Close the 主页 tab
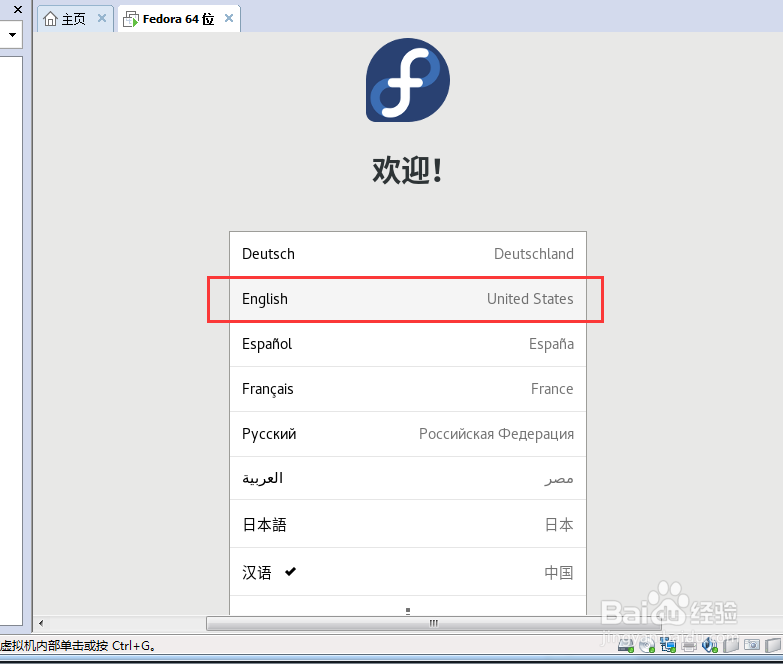This screenshot has height=664, width=783. [x=102, y=18]
